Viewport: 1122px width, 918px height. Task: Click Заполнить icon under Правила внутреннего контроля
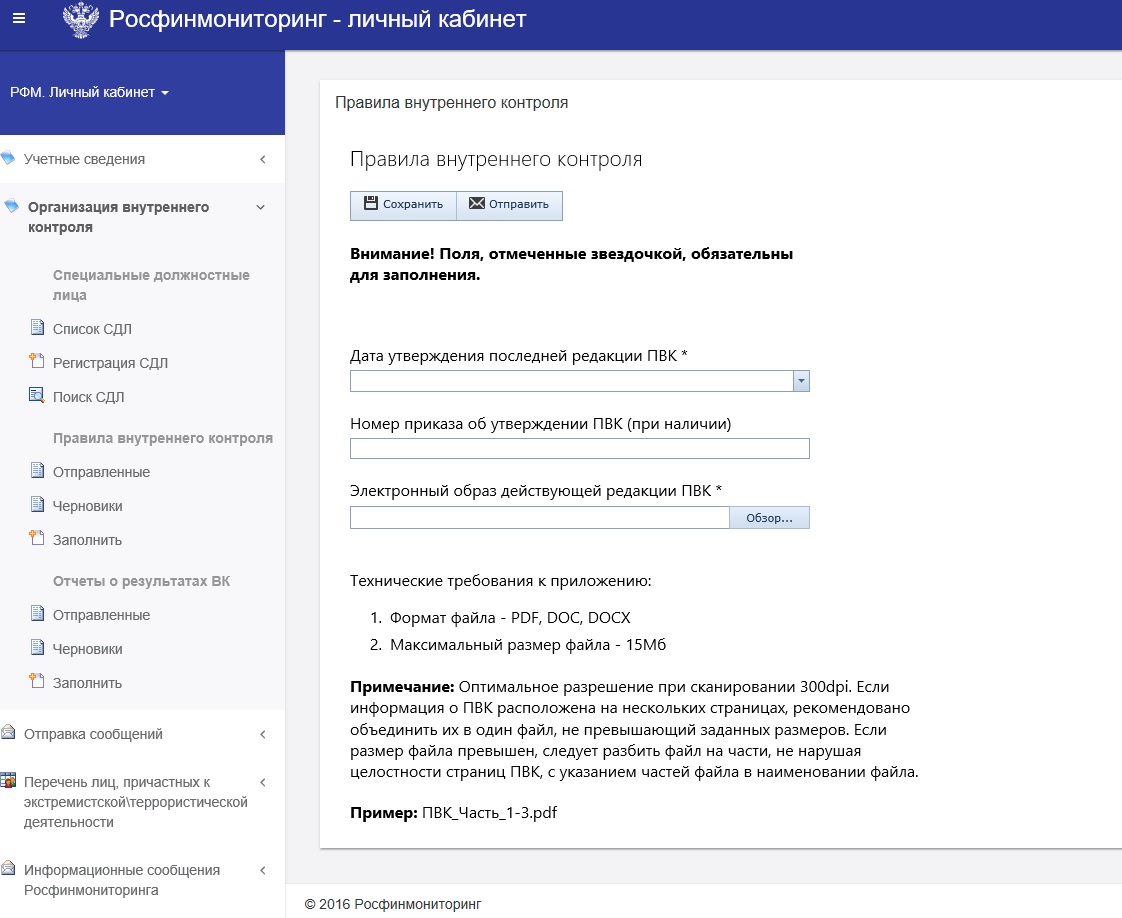[36, 537]
